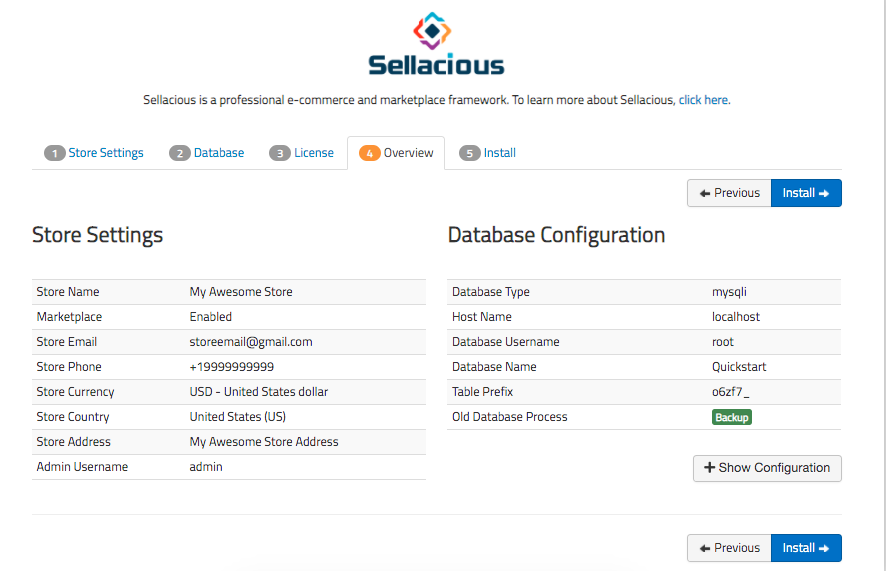The width and height of the screenshot is (886, 571).
Task: Click the phone number '+19999999999'
Action: [232, 367]
